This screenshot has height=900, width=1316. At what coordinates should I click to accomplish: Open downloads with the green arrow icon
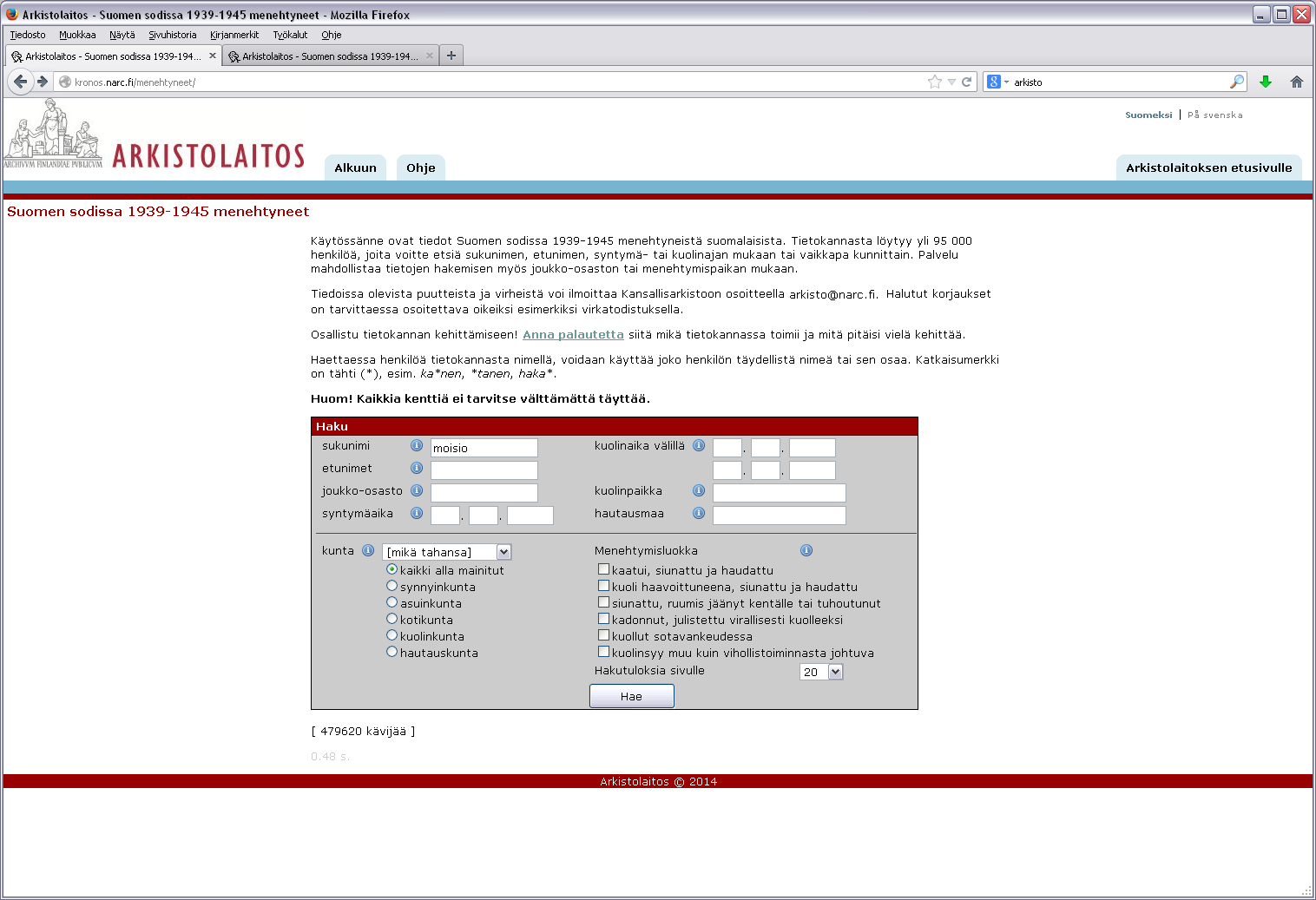coord(1266,82)
